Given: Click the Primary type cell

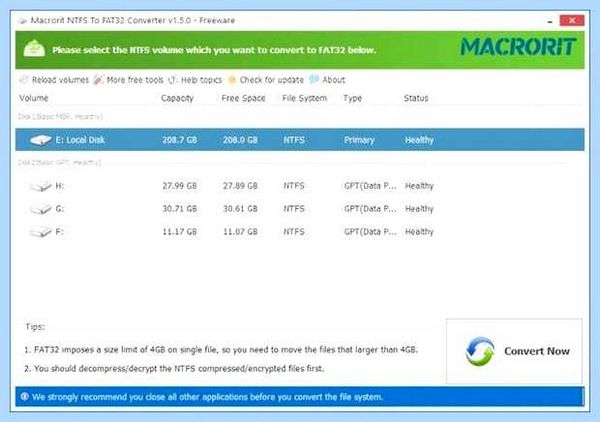Looking at the screenshot, I should (x=359, y=140).
